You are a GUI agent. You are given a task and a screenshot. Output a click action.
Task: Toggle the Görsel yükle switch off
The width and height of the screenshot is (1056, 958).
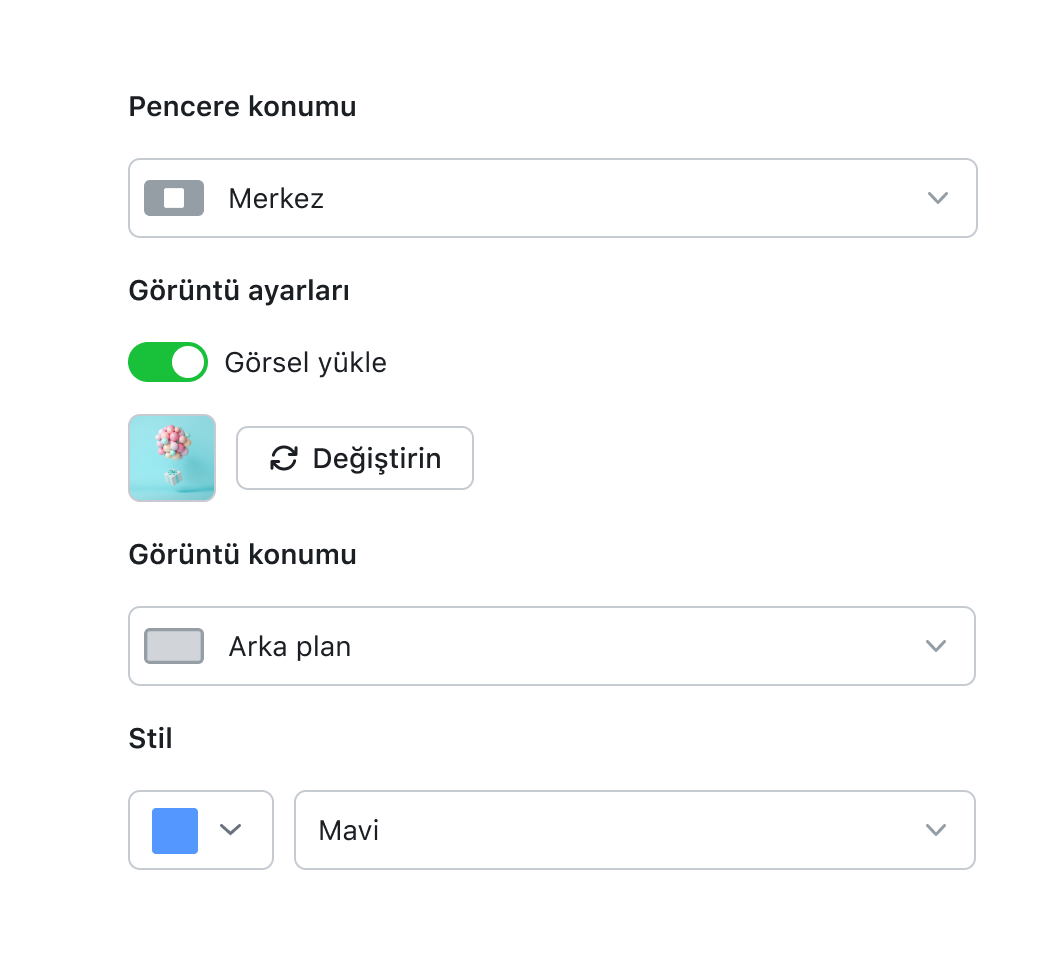tap(168, 362)
